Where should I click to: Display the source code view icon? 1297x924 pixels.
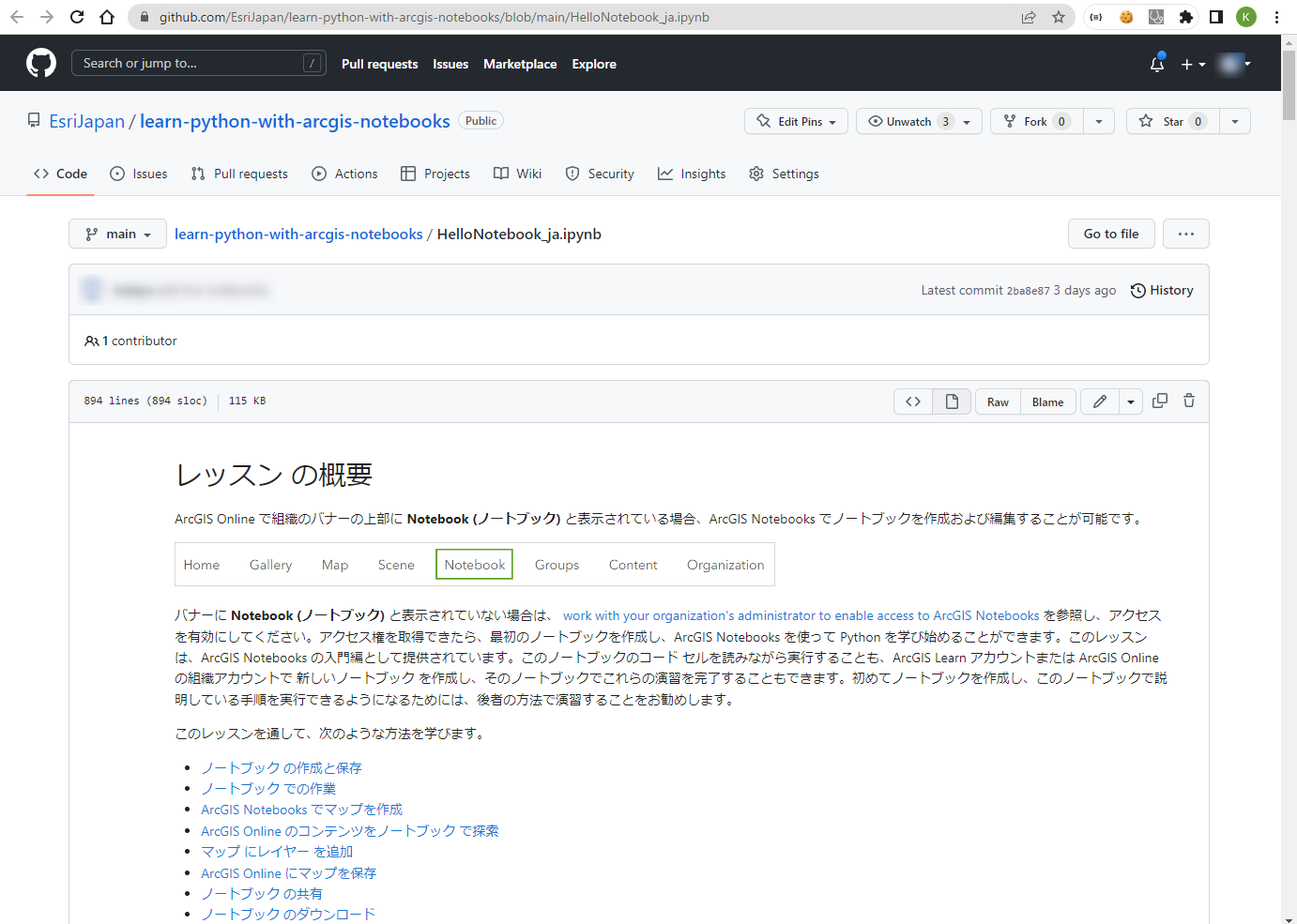(x=912, y=401)
